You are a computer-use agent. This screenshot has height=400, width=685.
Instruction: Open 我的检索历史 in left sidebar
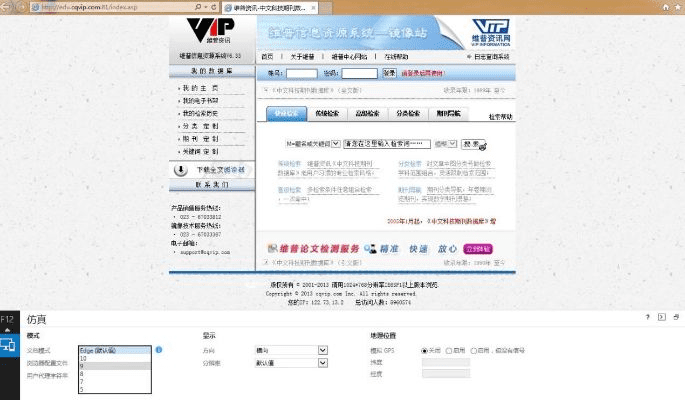pos(200,114)
